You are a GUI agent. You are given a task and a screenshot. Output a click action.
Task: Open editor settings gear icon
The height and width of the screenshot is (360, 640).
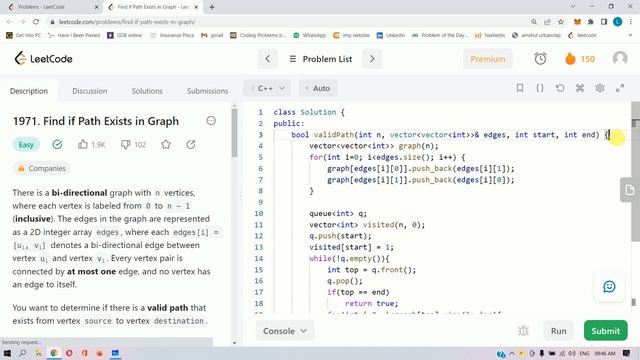pyautogui.click(x=600, y=88)
